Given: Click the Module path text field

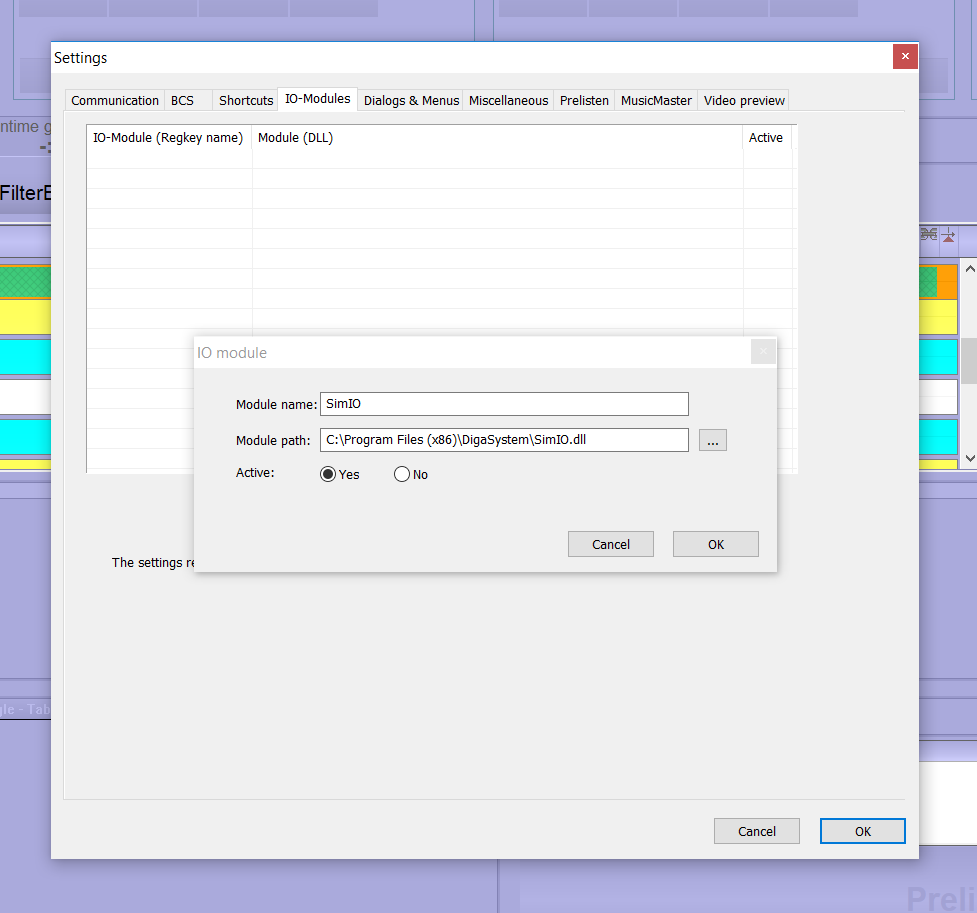Looking at the screenshot, I should pyautogui.click(x=504, y=440).
